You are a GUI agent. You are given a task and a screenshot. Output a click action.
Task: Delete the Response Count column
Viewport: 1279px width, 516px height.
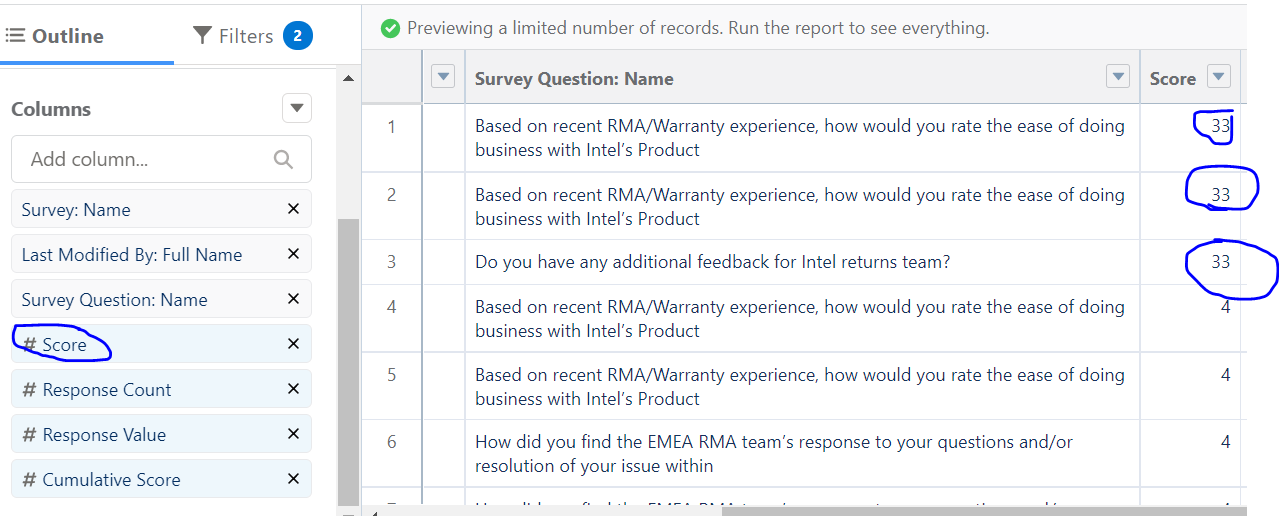(x=293, y=389)
